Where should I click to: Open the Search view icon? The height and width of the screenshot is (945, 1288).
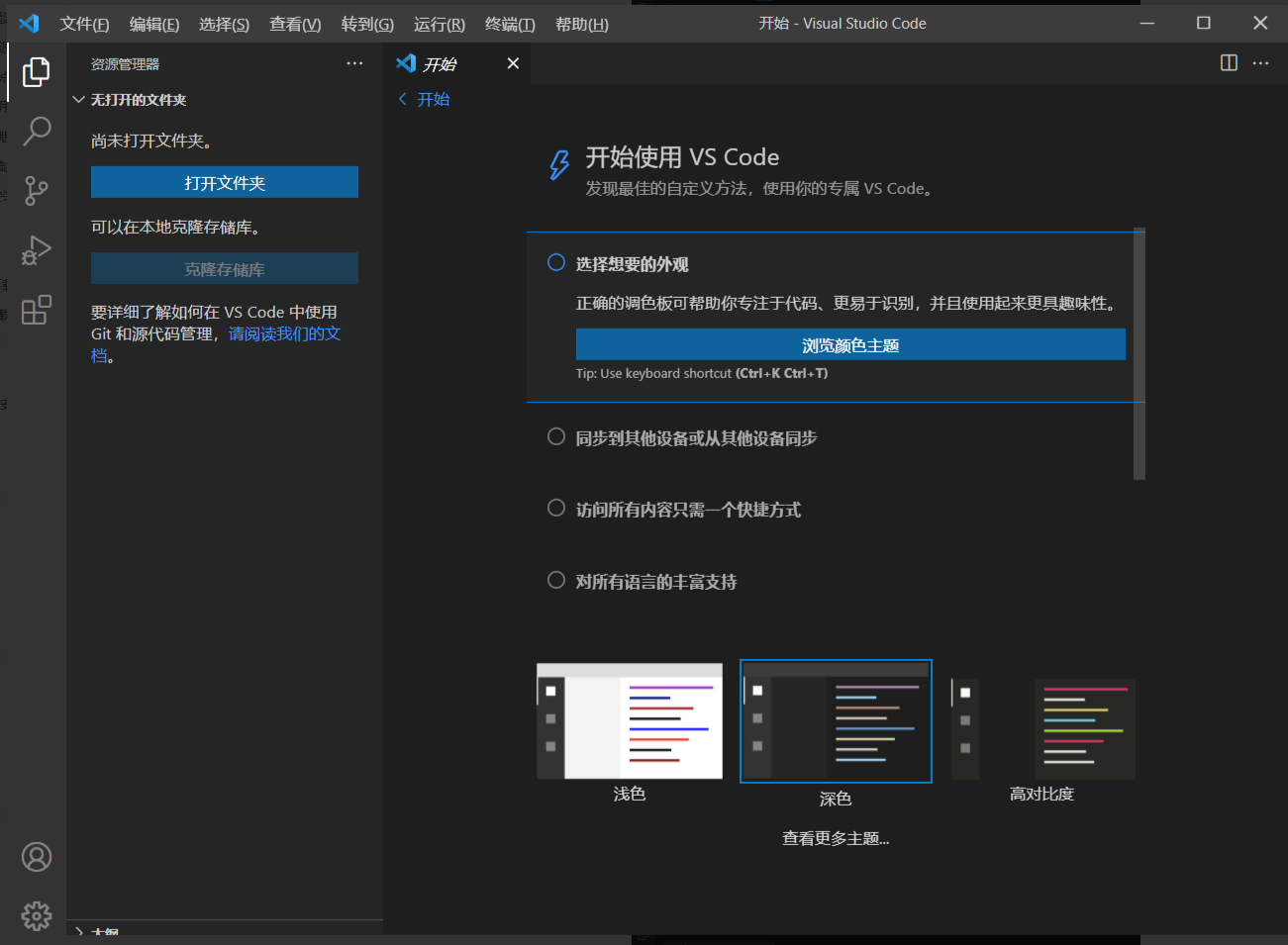(x=37, y=131)
